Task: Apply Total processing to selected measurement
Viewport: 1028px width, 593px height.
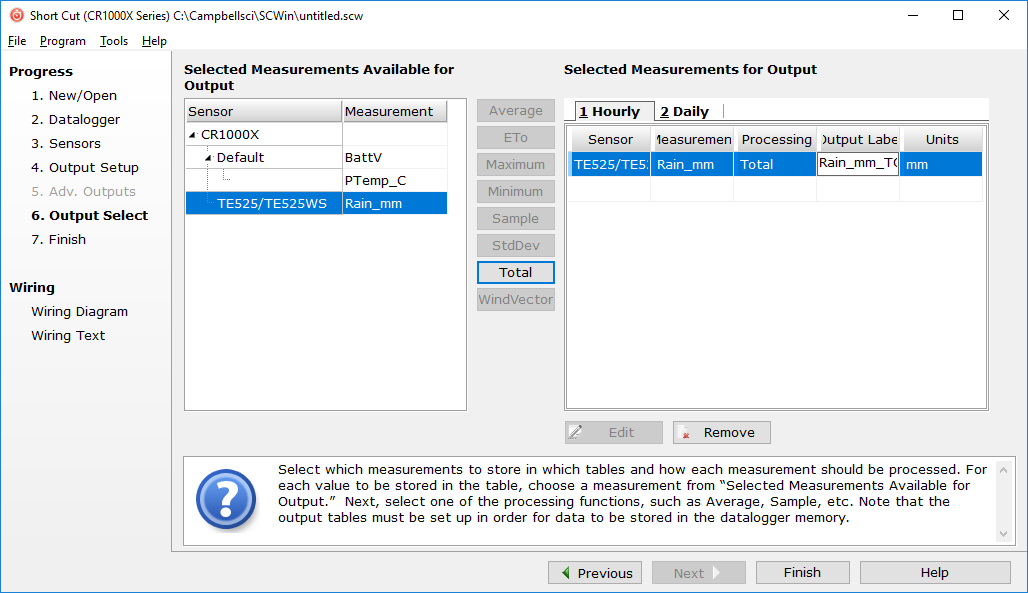Action: click(x=515, y=272)
